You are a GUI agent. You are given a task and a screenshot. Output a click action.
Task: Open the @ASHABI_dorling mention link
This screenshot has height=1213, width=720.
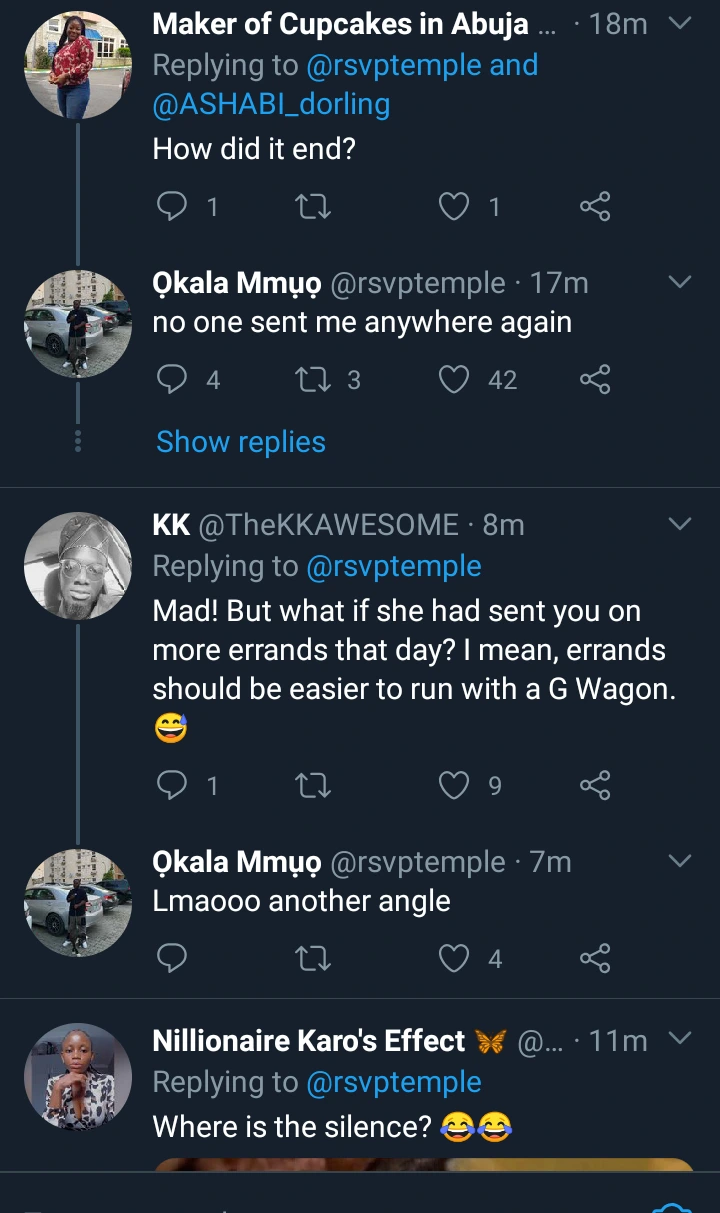[x=271, y=104]
